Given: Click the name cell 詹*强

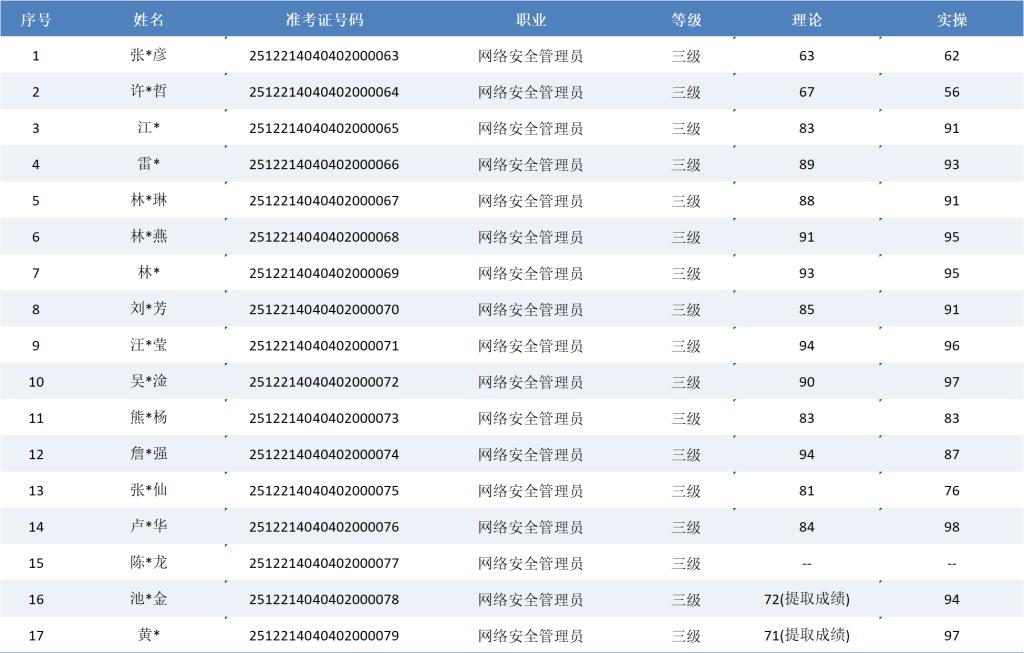Looking at the screenshot, I should (149, 454).
